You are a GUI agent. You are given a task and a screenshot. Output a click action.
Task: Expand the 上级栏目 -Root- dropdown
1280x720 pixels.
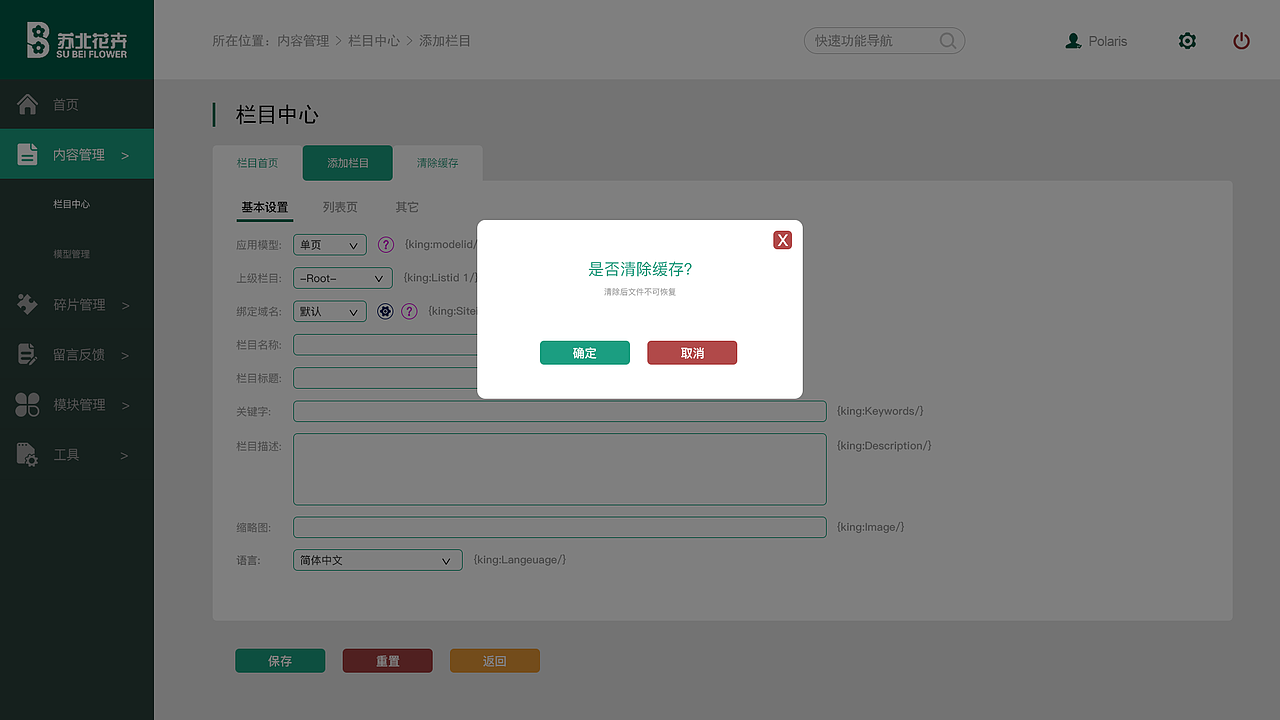click(x=342, y=277)
